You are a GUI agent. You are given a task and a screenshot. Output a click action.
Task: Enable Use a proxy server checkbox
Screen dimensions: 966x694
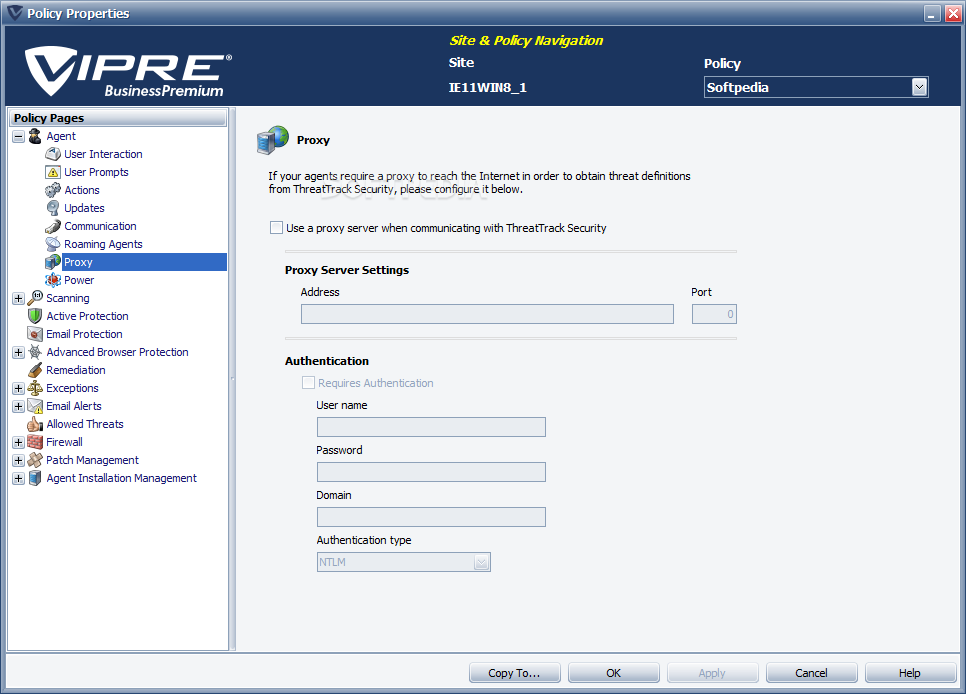(277, 228)
